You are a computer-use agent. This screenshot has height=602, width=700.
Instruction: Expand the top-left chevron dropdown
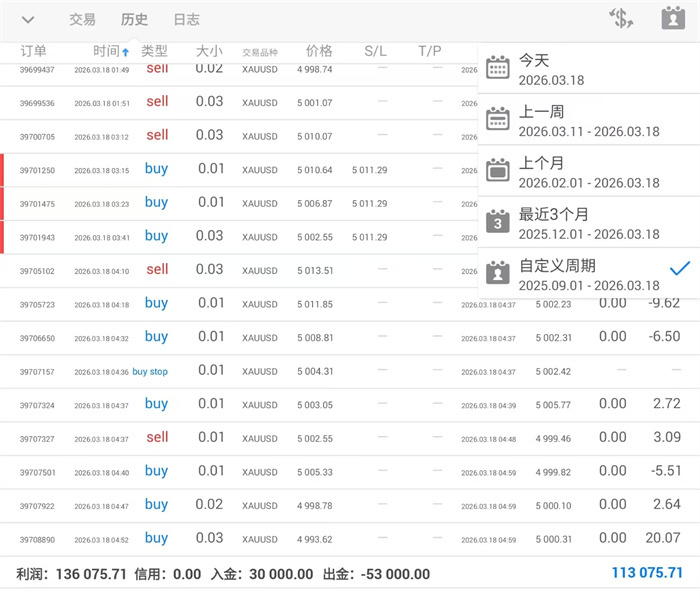coord(28,20)
